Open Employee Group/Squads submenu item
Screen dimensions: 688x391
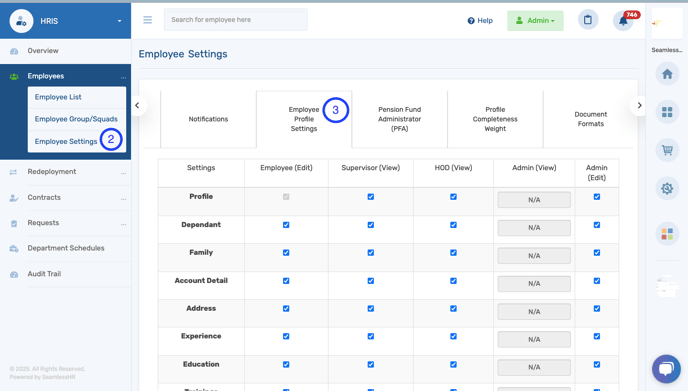coord(76,119)
